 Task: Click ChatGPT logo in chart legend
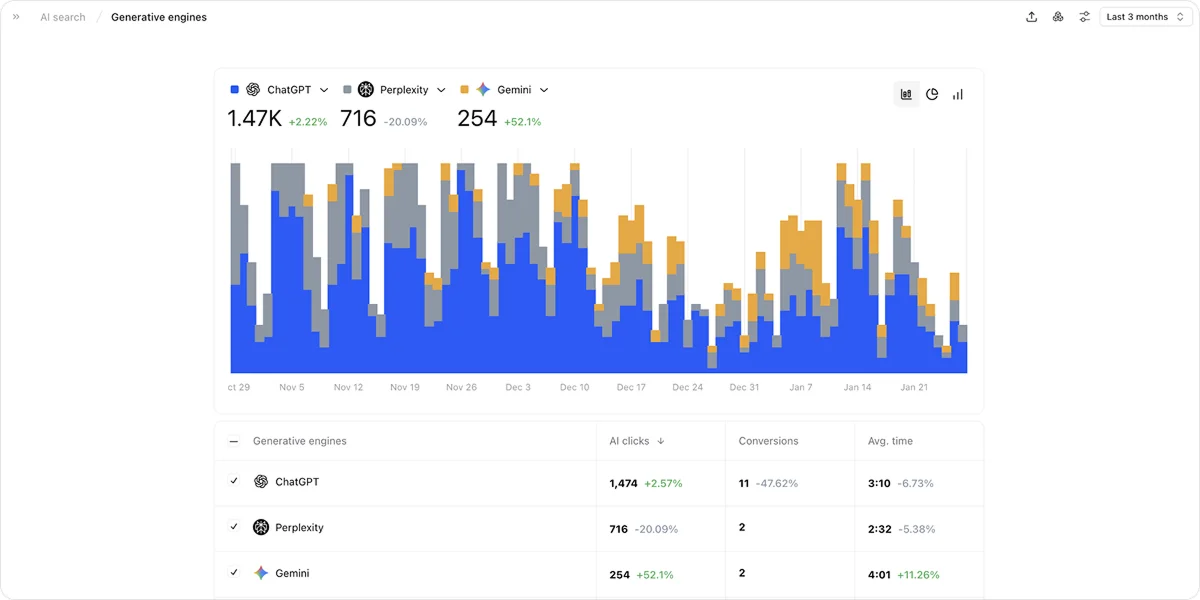253,90
